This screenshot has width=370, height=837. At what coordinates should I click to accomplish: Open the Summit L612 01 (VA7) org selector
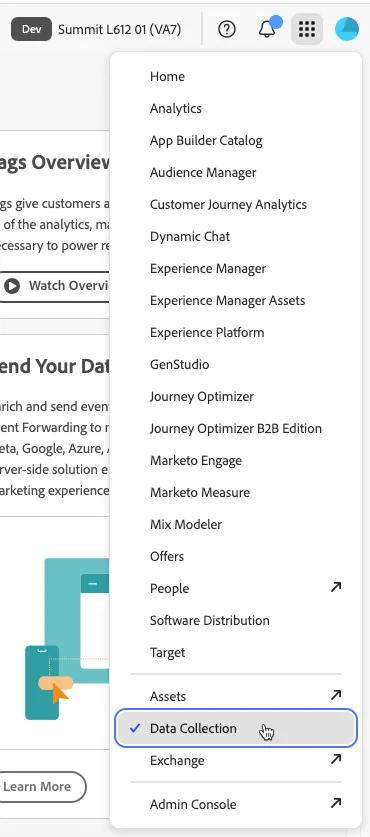(x=120, y=29)
